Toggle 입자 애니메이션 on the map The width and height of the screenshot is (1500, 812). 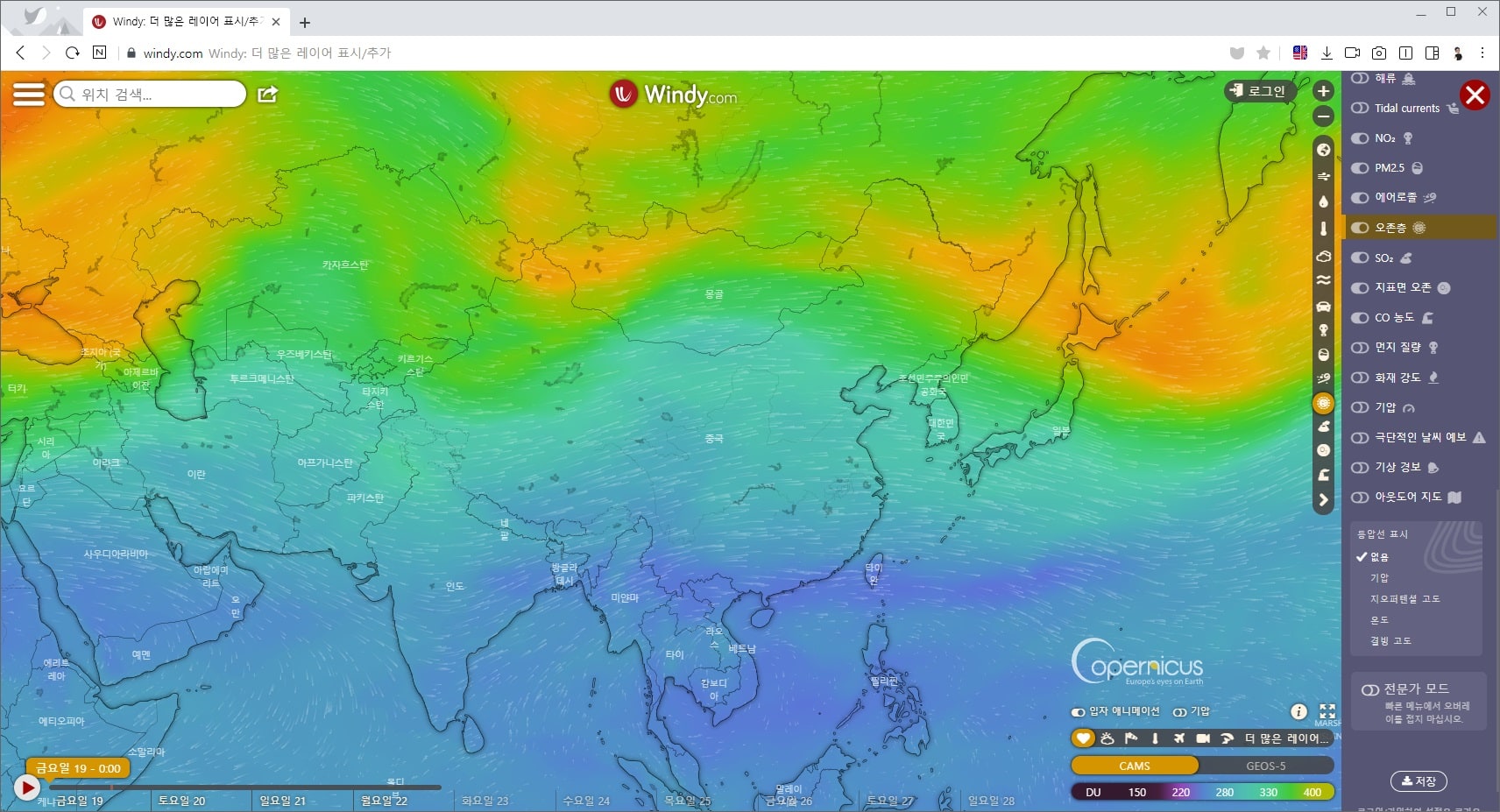pyautogui.click(x=1078, y=712)
